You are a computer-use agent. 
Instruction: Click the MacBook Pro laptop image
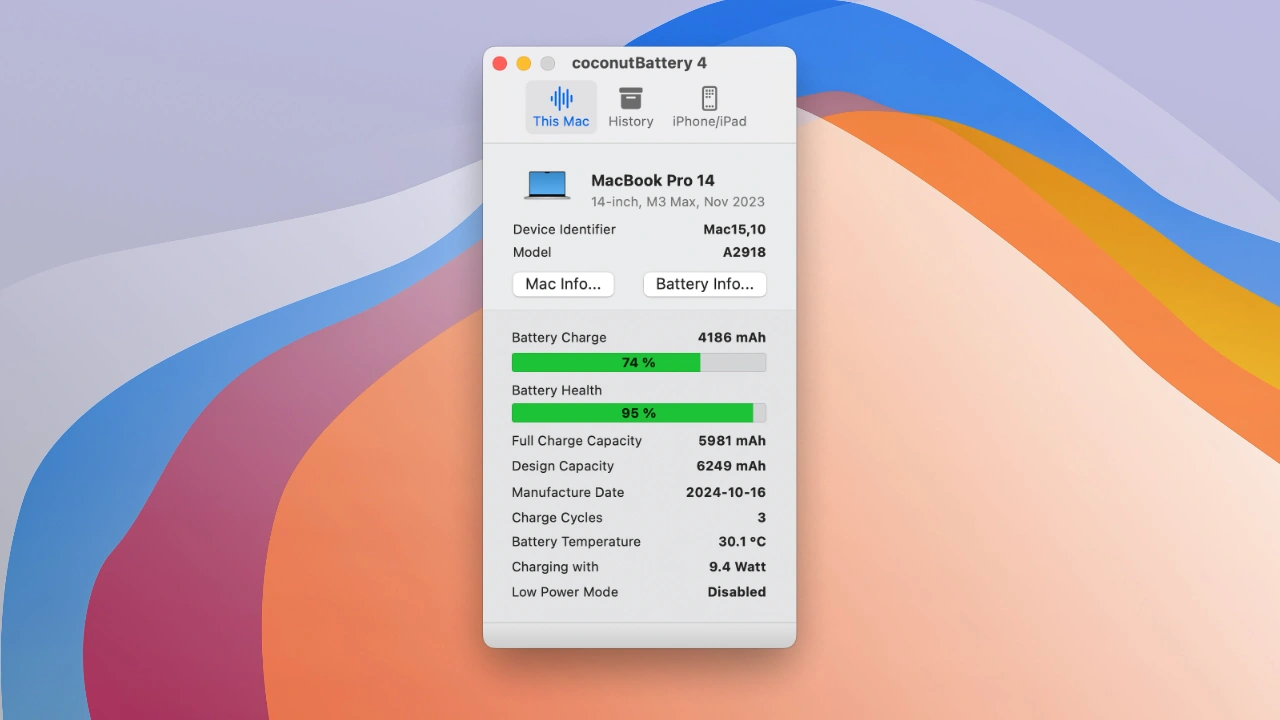click(x=547, y=185)
